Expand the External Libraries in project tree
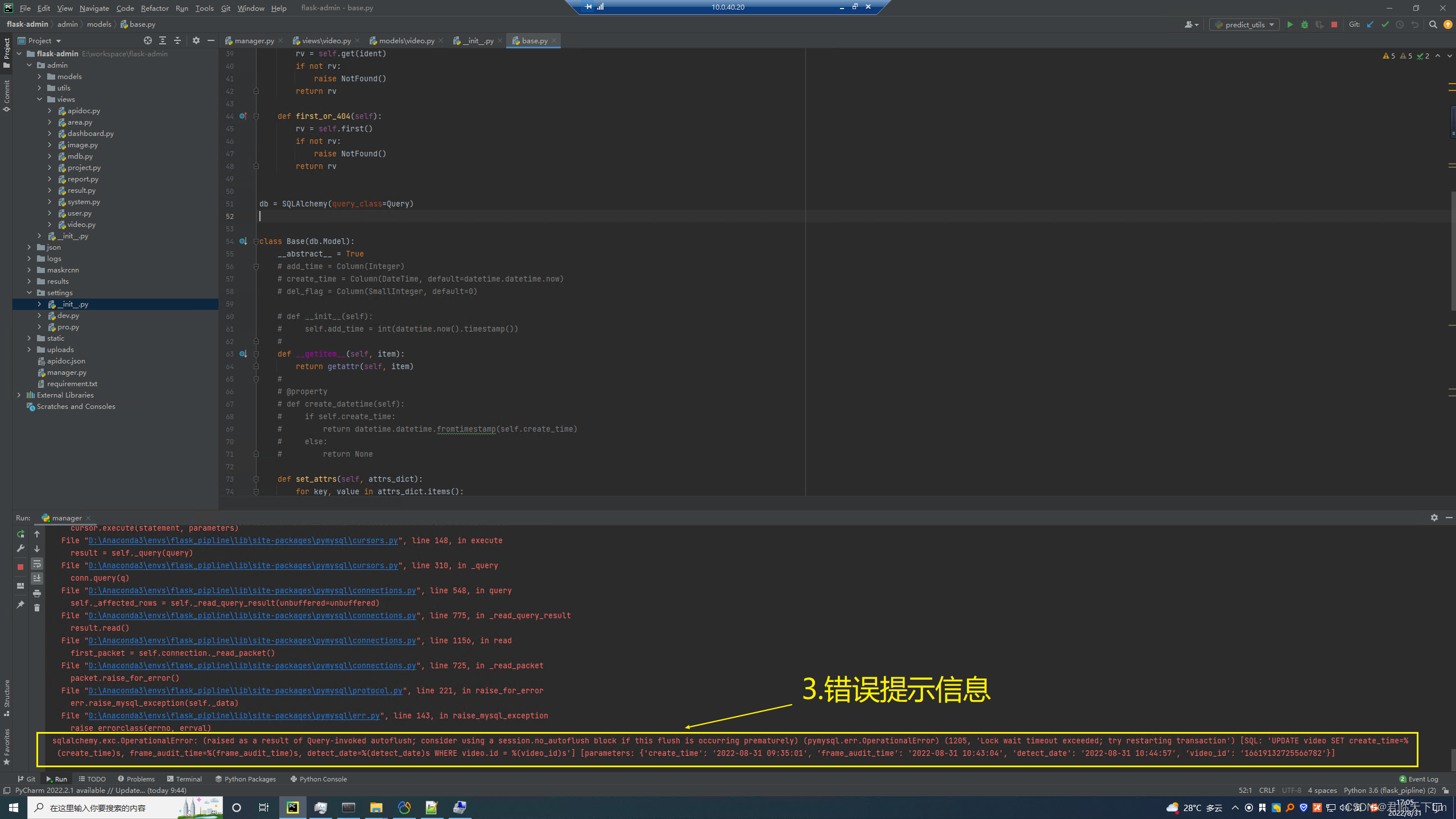Screen dimensions: 1456x819 (20, 395)
